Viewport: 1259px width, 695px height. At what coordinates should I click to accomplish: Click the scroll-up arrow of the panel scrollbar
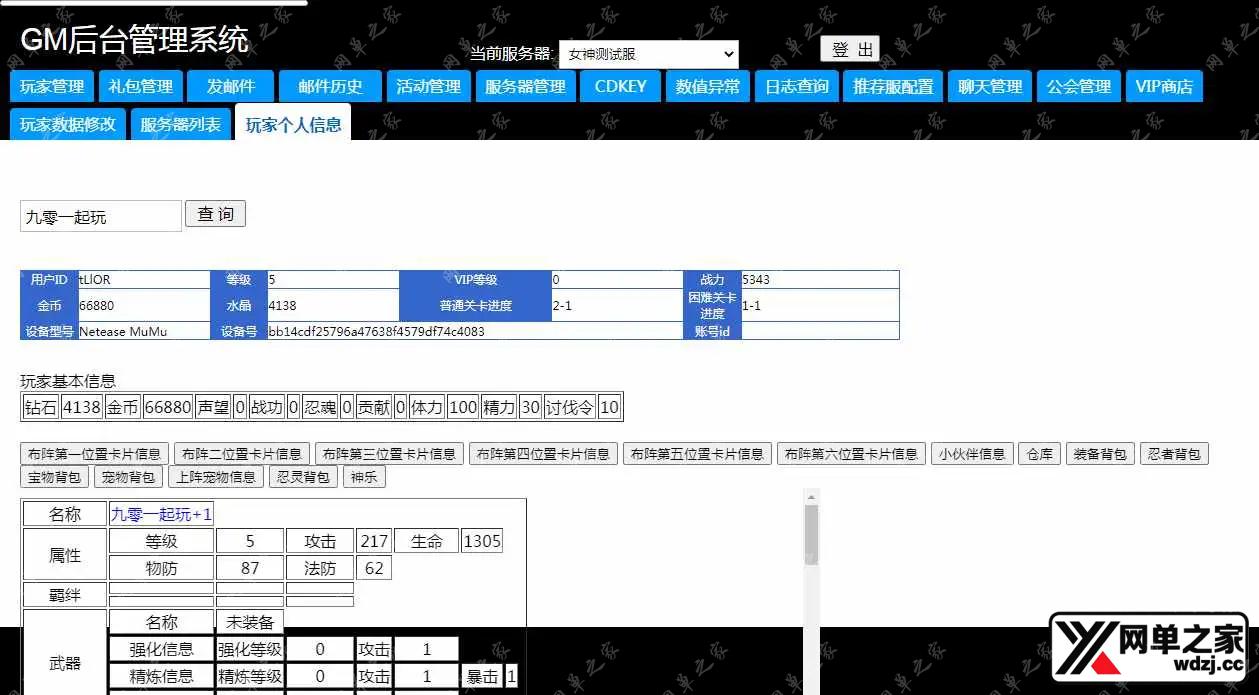[811, 496]
